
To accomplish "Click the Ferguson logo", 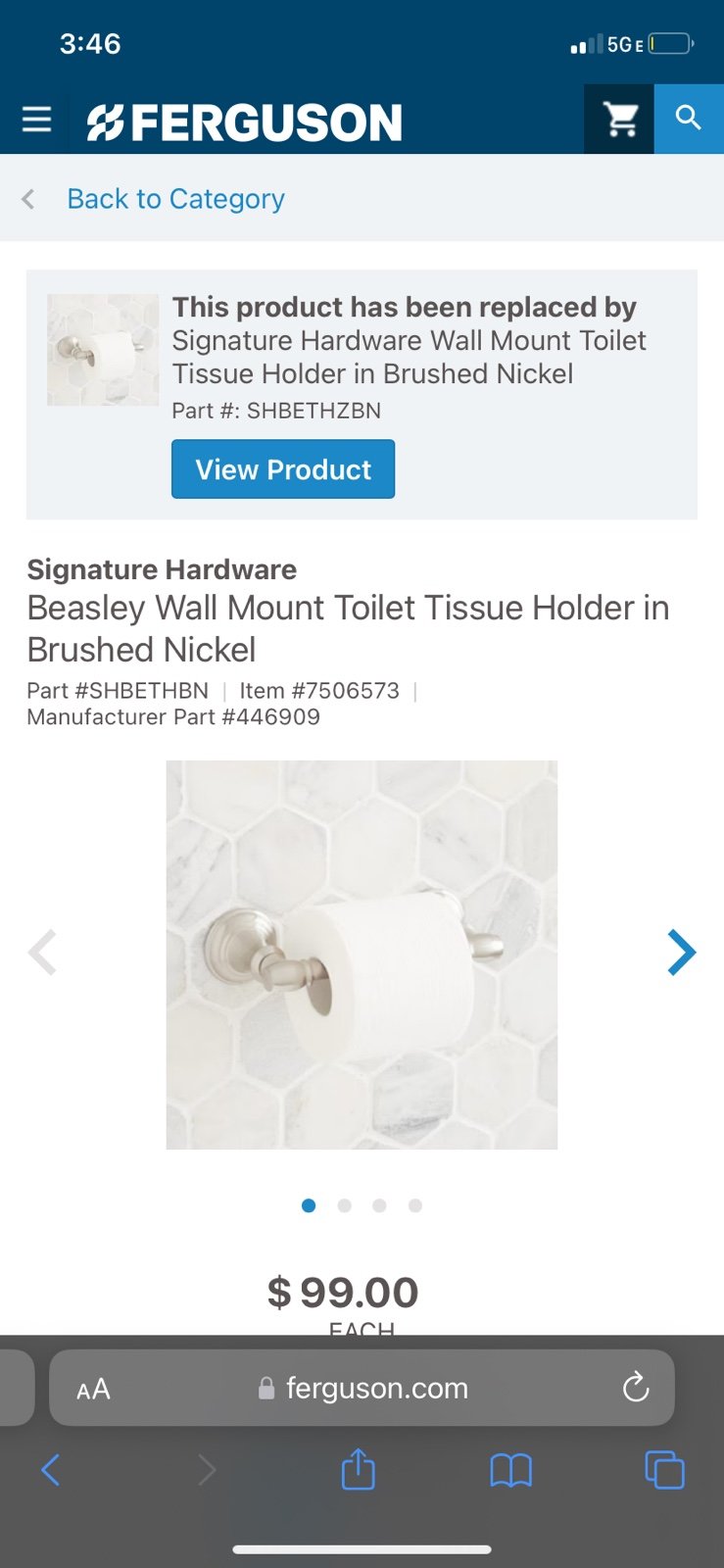I will [x=245, y=122].
